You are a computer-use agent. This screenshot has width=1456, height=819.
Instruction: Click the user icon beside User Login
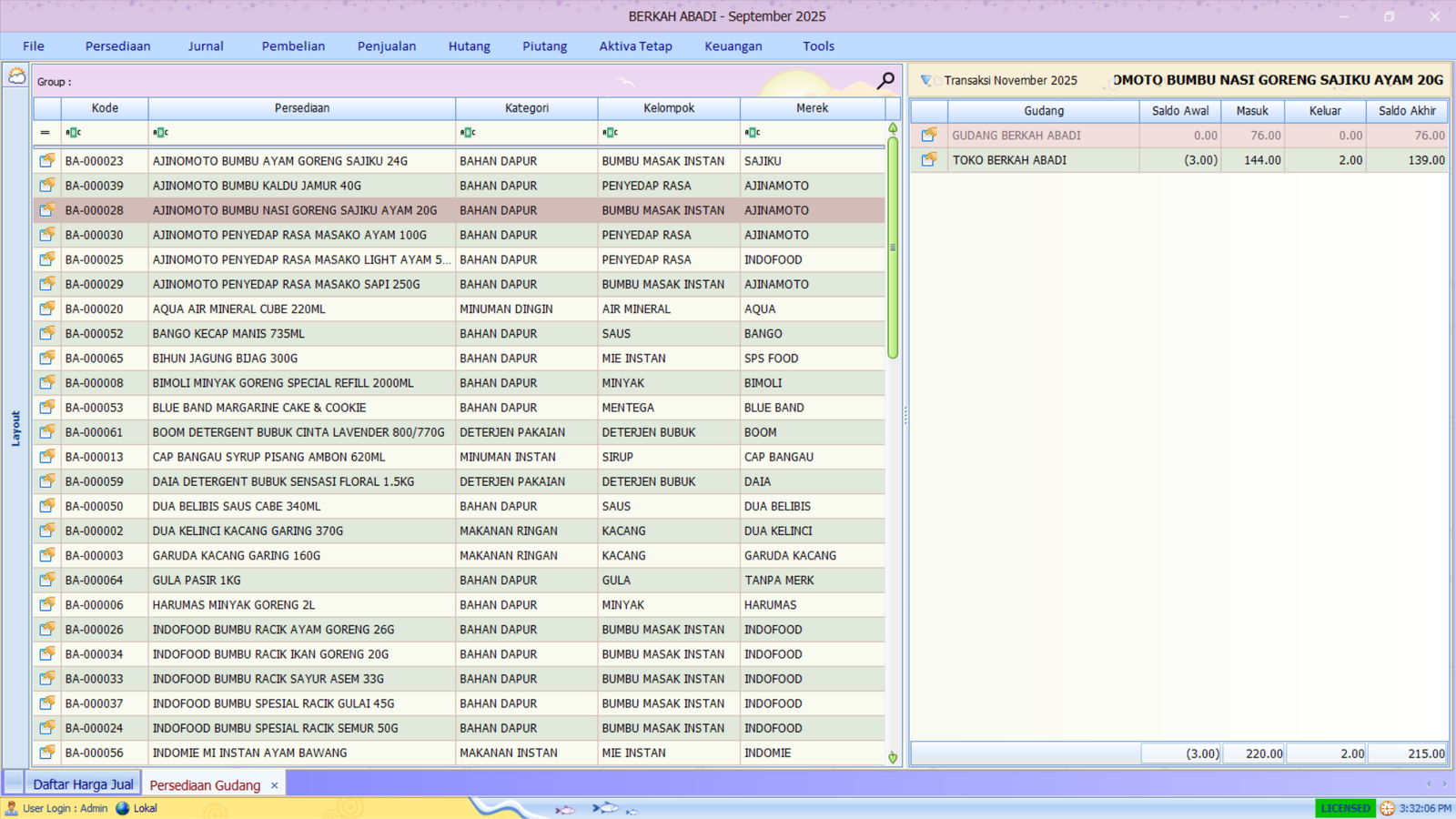point(12,808)
